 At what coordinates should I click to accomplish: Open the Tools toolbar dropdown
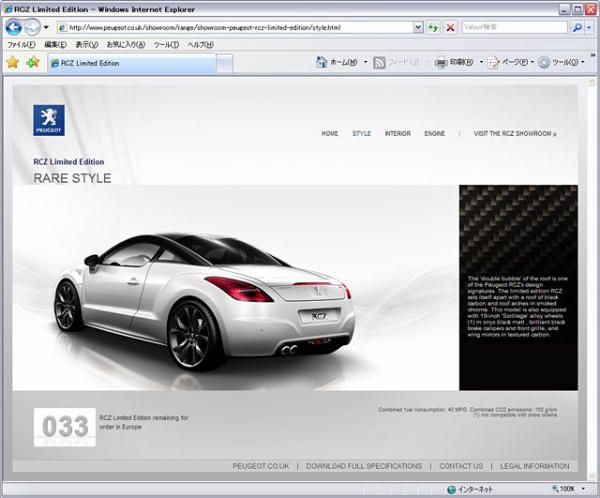(x=583, y=62)
